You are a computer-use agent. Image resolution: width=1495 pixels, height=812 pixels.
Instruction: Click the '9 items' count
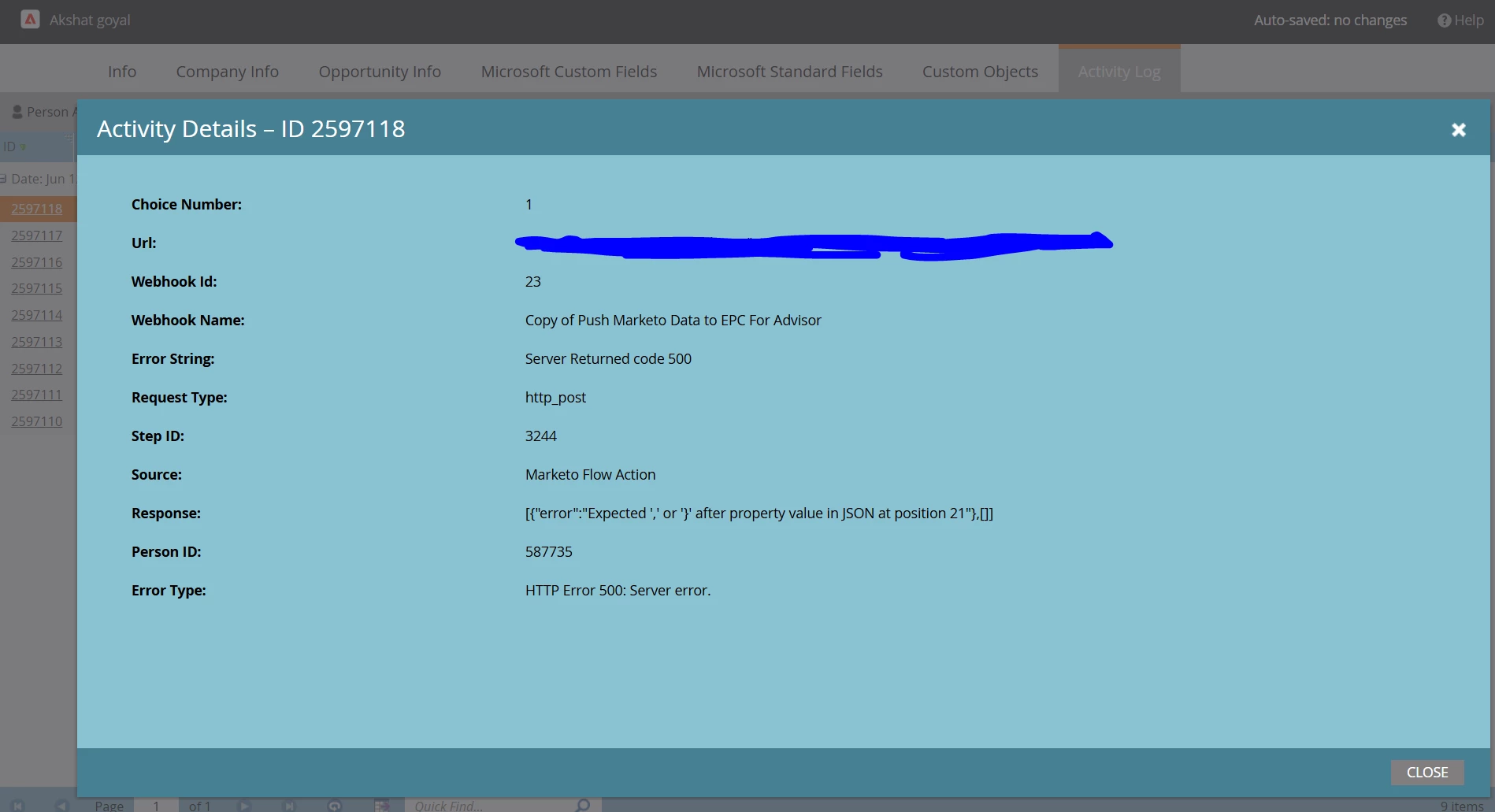pos(1462,806)
